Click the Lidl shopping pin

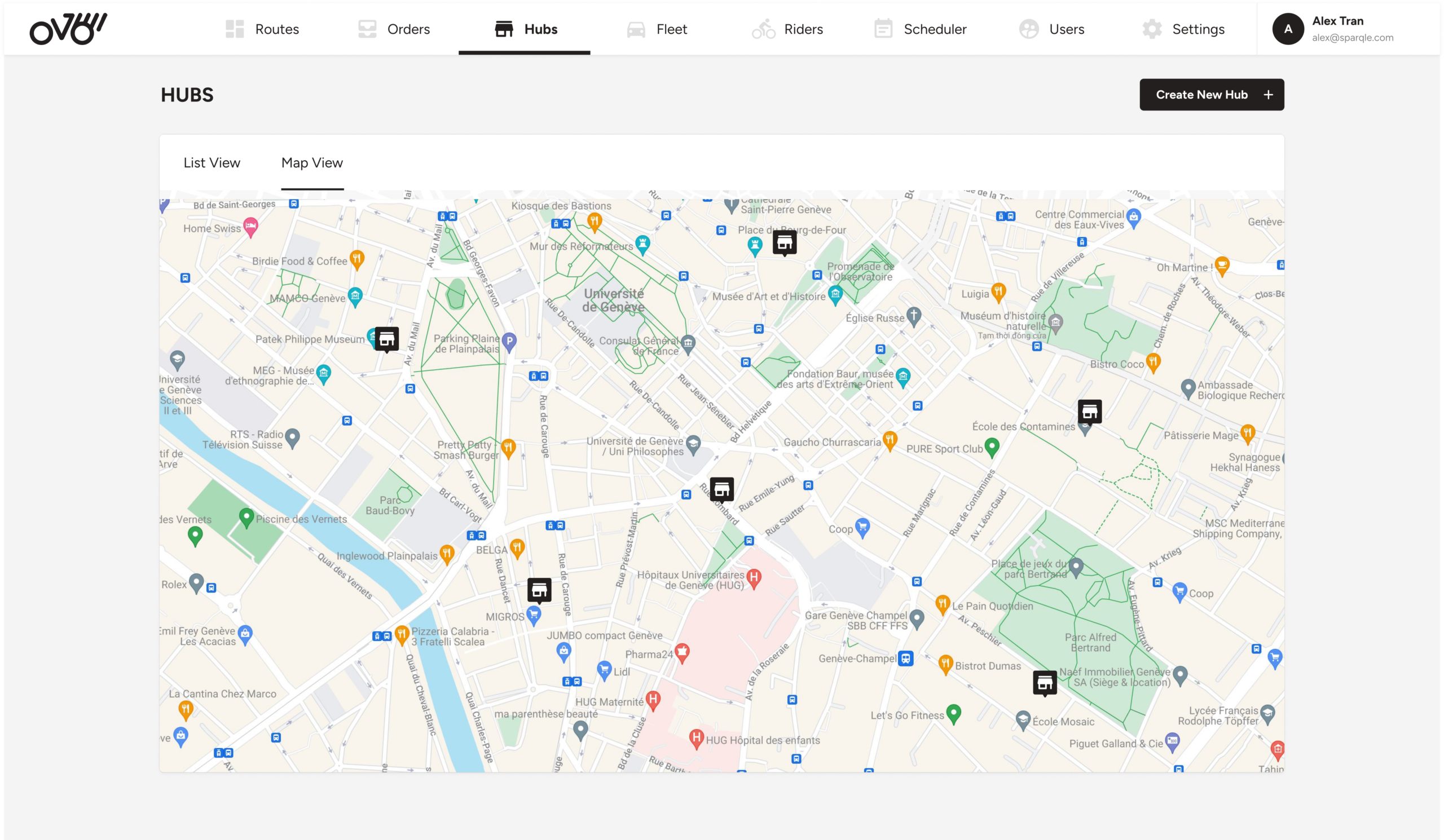click(x=604, y=669)
